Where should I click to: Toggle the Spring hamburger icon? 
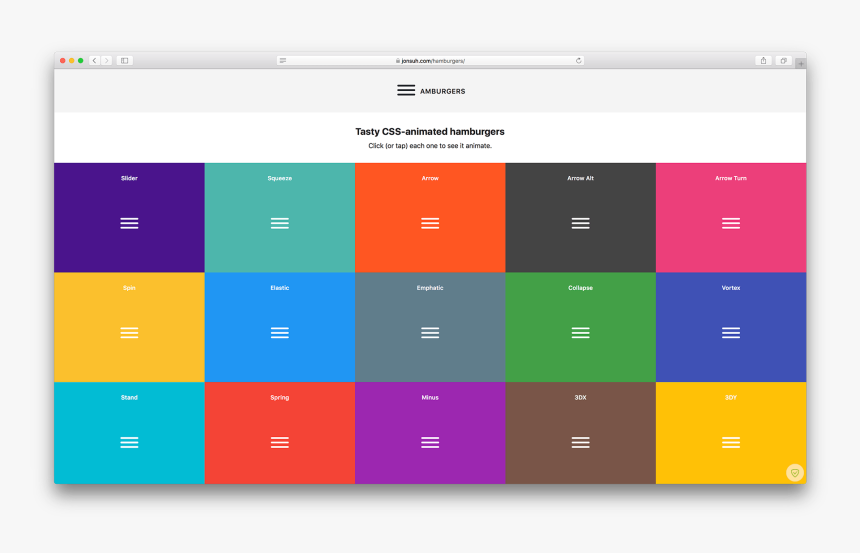coord(280,443)
